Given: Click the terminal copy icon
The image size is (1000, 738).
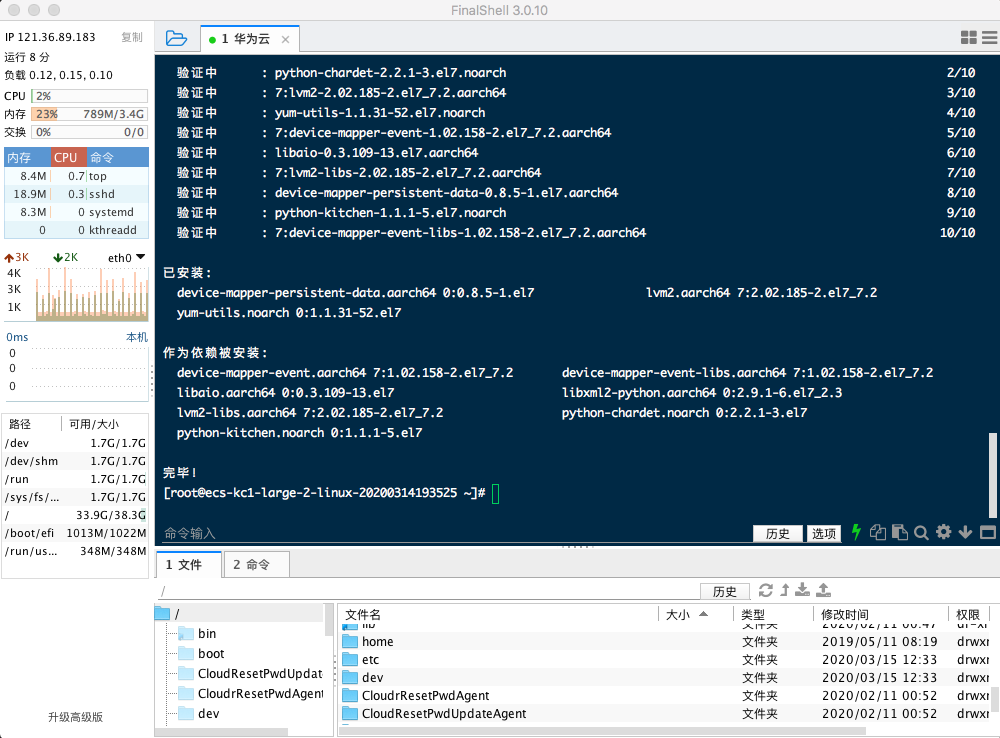Looking at the screenshot, I should [878, 532].
